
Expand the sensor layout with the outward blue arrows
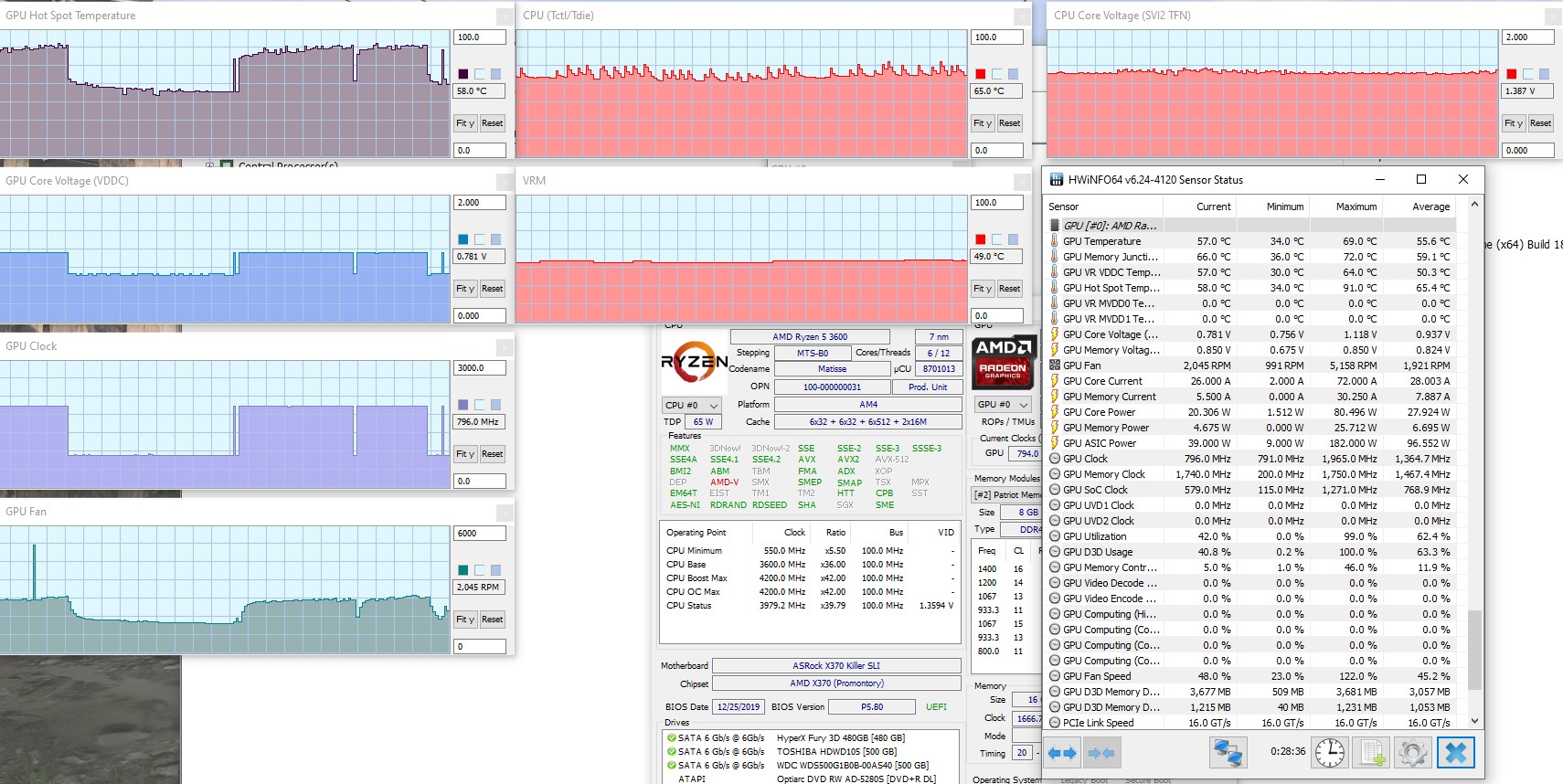point(1061,753)
